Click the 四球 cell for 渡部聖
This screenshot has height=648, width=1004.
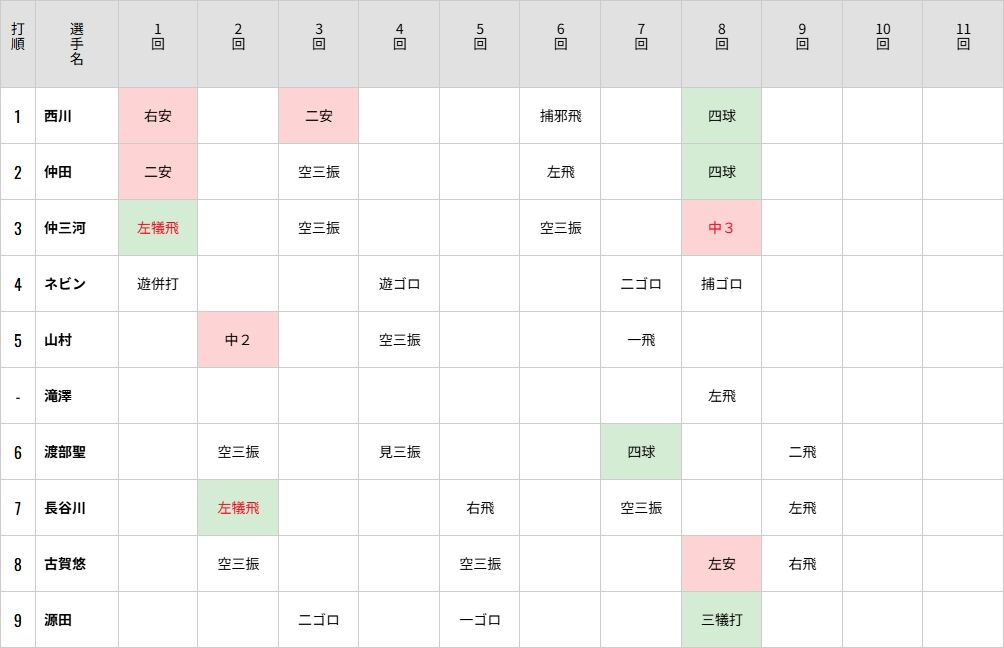click(641, 452)
